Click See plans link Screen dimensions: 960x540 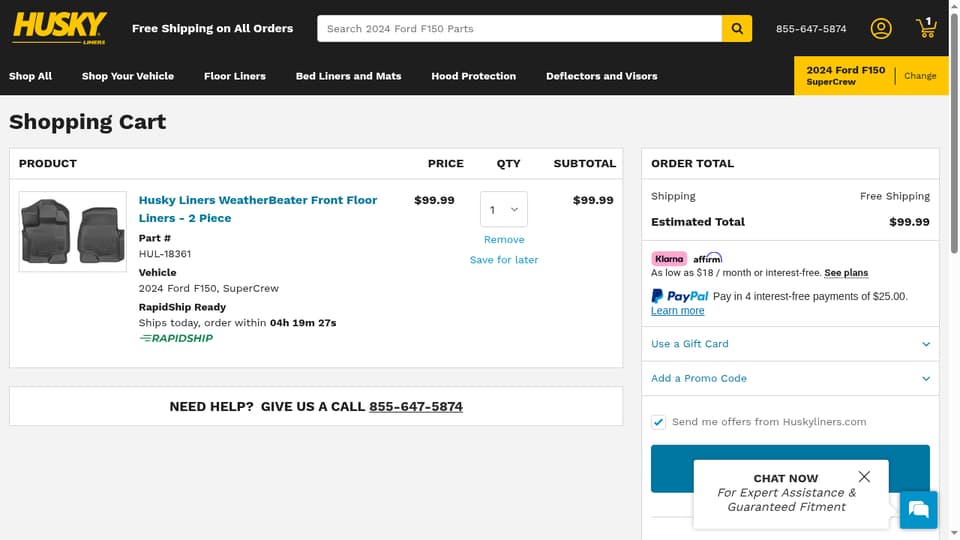point(846,272)
